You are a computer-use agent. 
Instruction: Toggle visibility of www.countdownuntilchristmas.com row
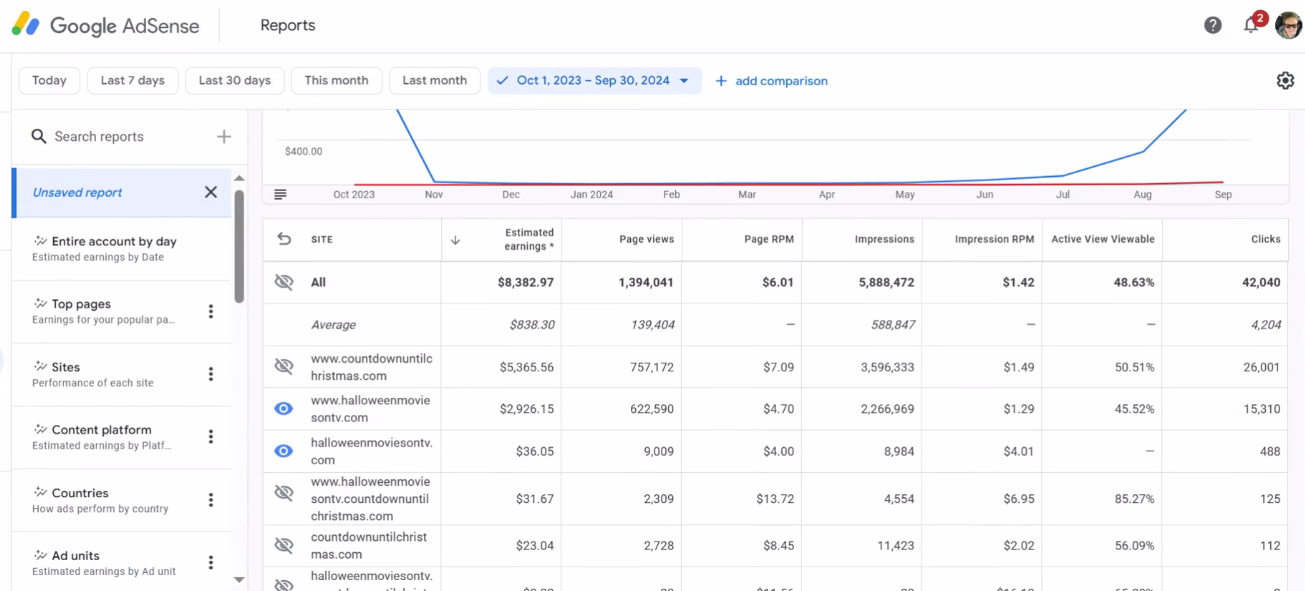click(x=284, y=367)
